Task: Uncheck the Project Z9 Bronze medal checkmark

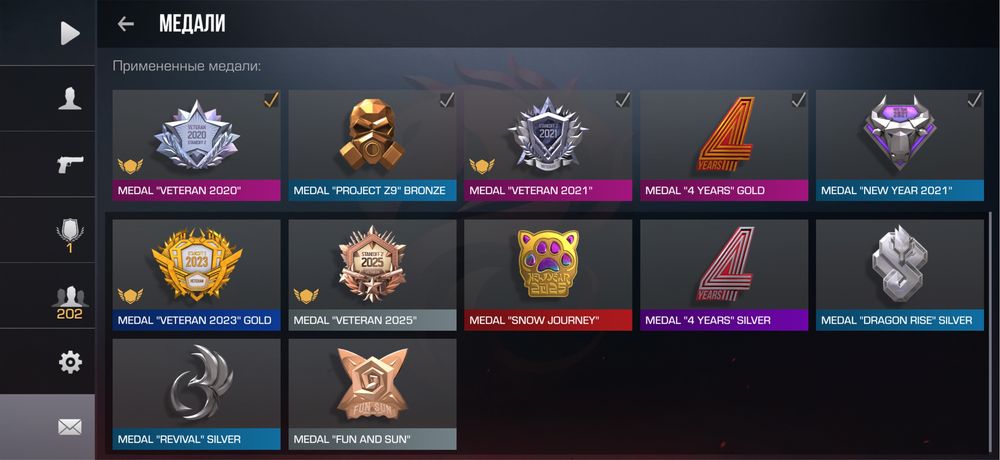Action: click(x=447, y=100)
